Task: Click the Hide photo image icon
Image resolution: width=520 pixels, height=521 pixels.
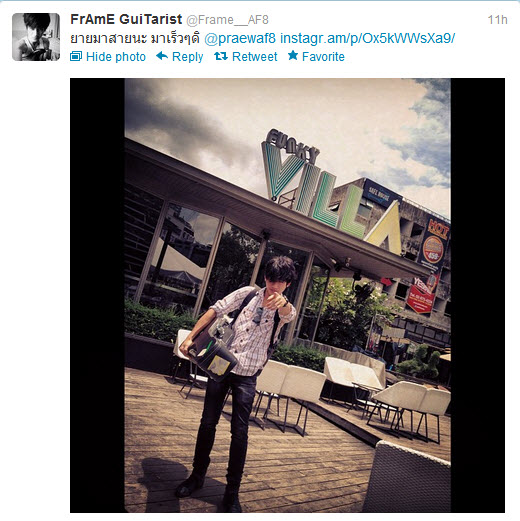Action: pos(76,56)
